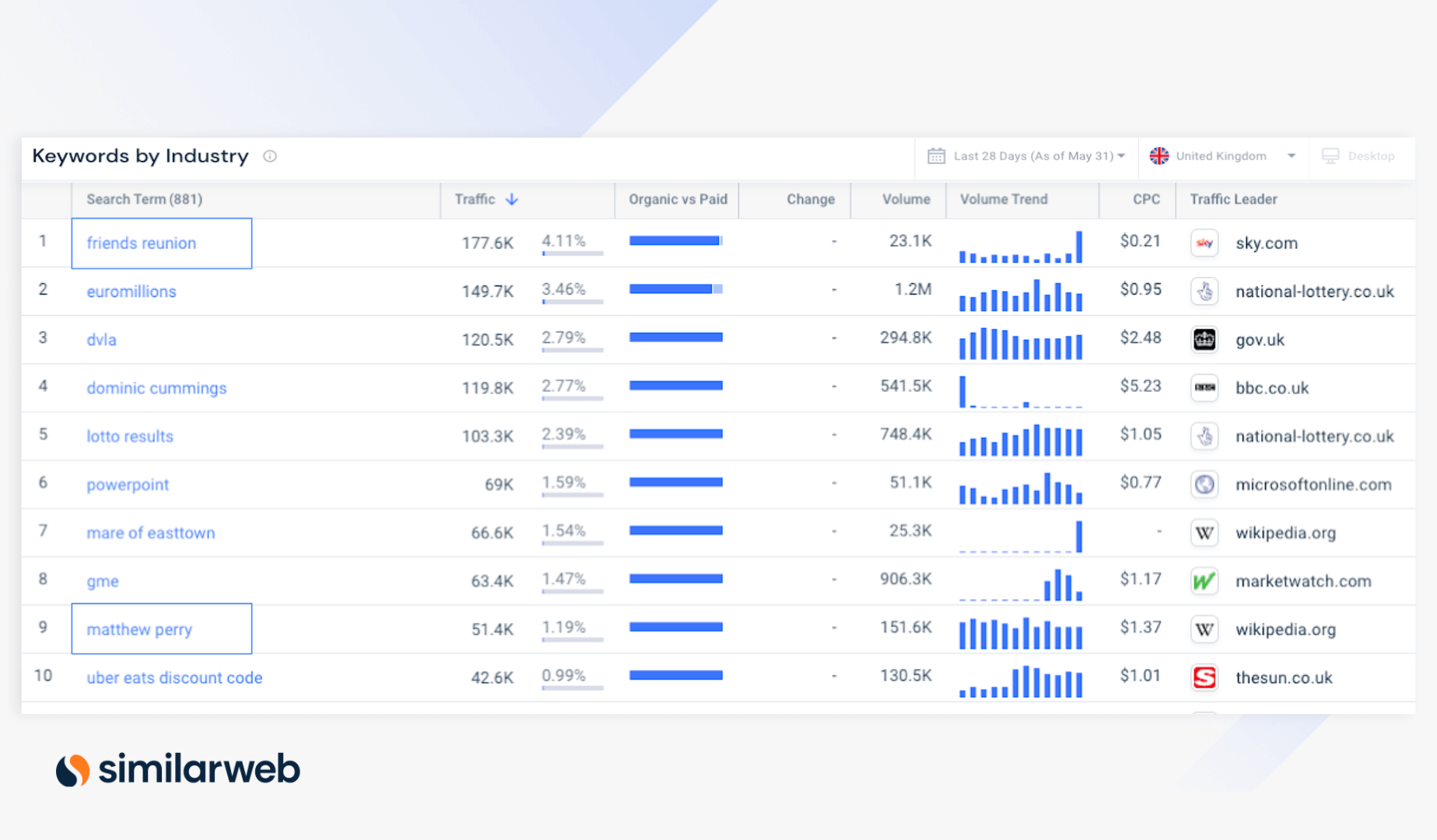Click the Traffic Leader column header
1437x840 pixels.
[x=1233, y=200]
